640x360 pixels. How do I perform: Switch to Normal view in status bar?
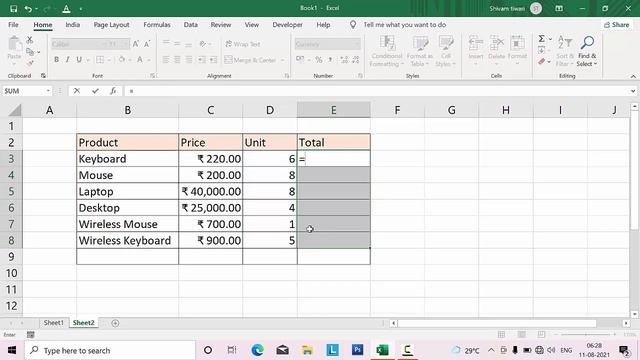click(502, 335)
